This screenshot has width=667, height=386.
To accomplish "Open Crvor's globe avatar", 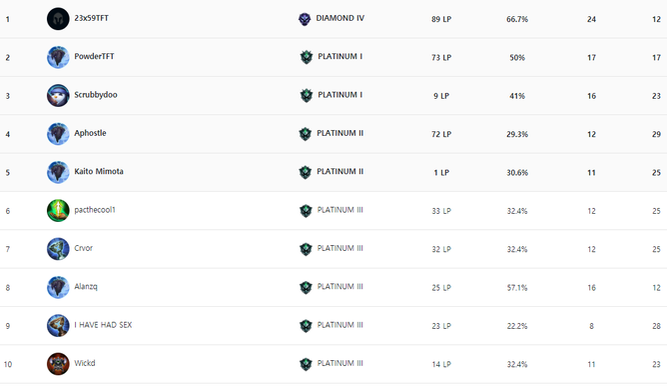I will pyautogui.click(x=58, y=249).
